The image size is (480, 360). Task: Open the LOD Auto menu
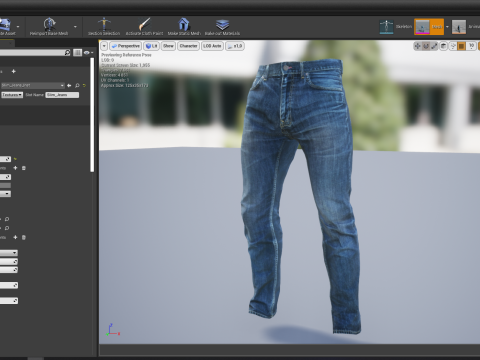(x=212, y=46)
